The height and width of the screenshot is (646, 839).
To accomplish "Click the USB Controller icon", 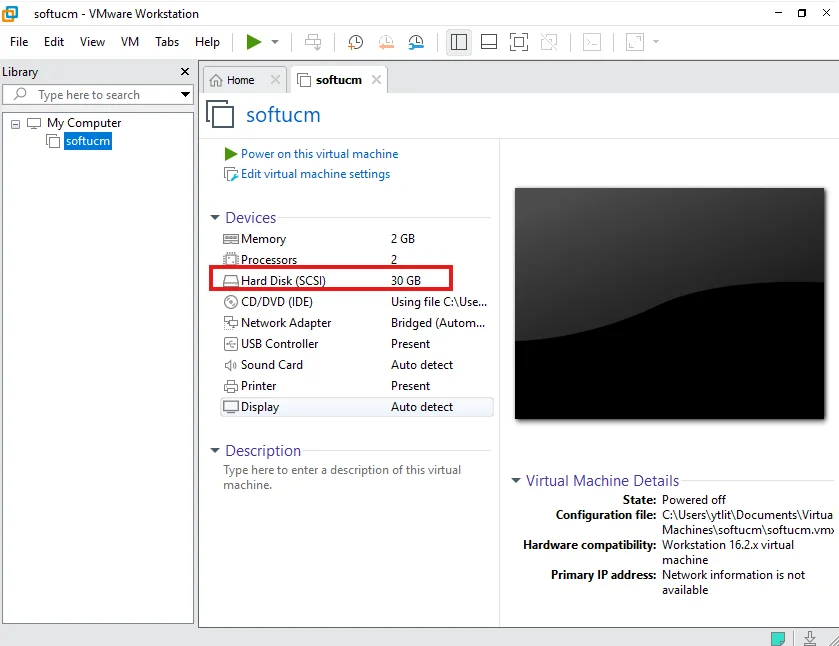I will click(231, 344).
